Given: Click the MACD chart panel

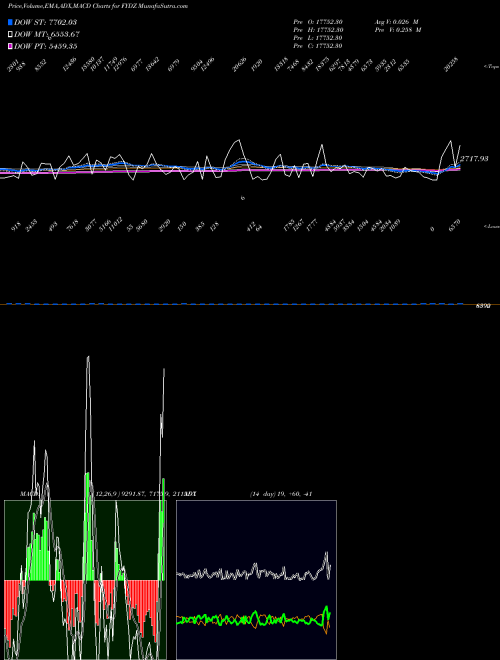Looking at the screenshot, I should coord(85,580).
